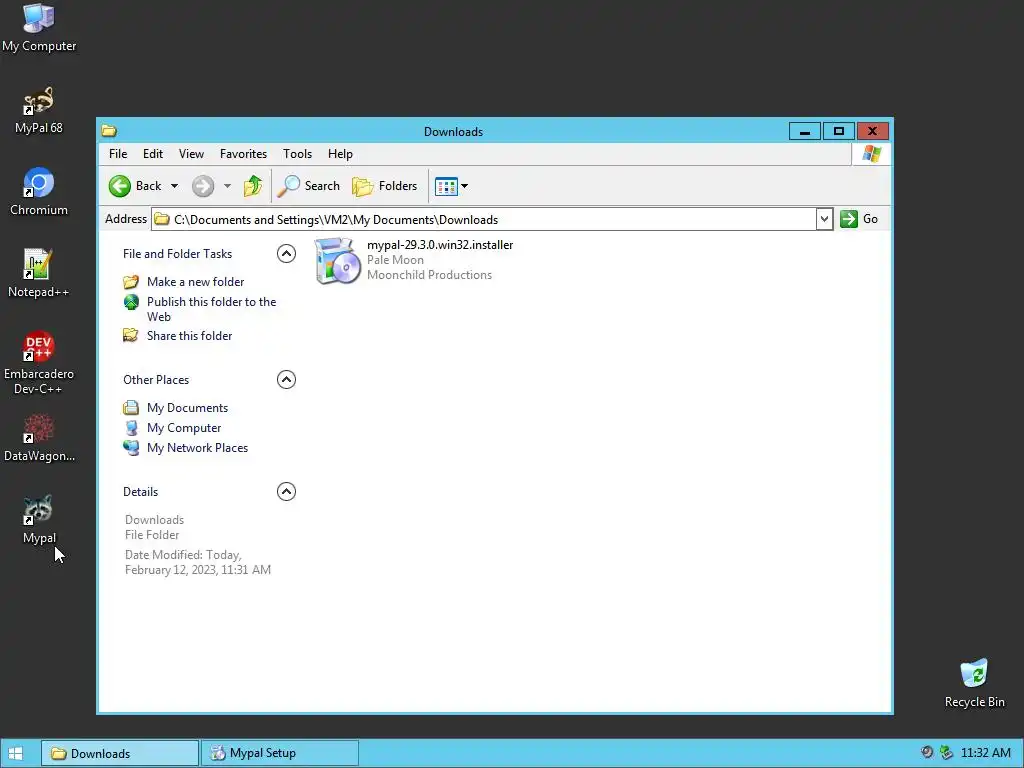Collapse the Details section
Image resolution: width=1024 pixels, height=768 pixels.
tap(286, 491)
